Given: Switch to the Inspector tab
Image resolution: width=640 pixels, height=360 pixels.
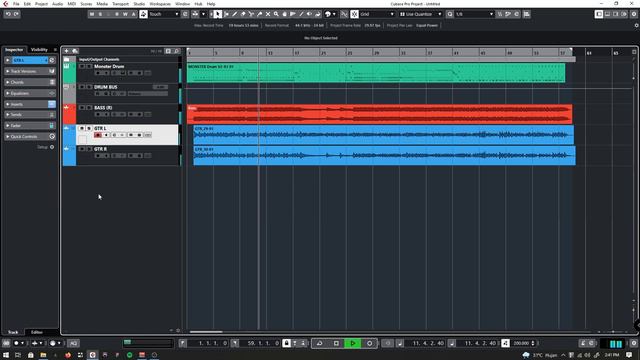Looking at the screenshot, I should pyautogui.click(x=14, y=49).
